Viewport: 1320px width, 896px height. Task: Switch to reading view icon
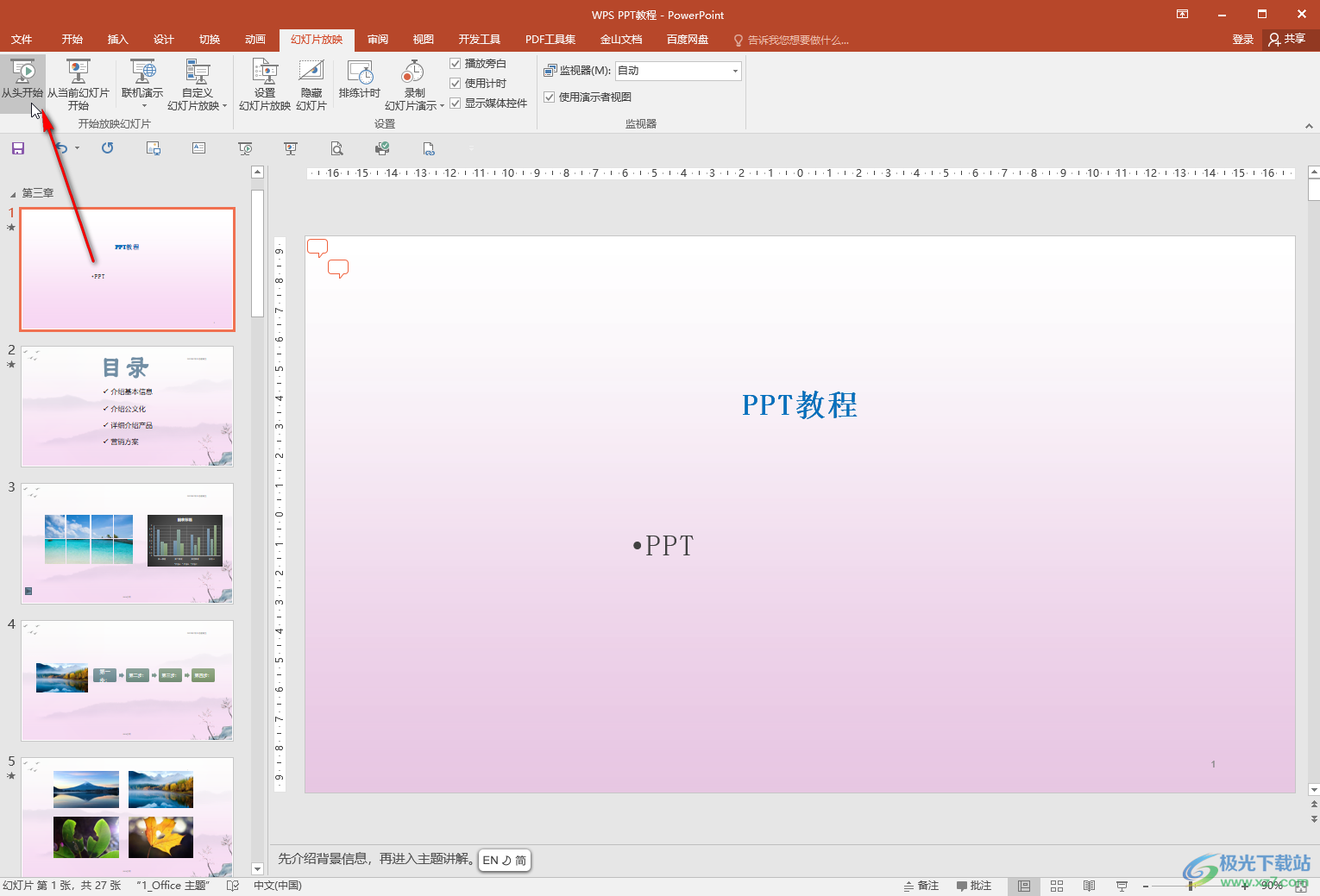coord(1090,886)
